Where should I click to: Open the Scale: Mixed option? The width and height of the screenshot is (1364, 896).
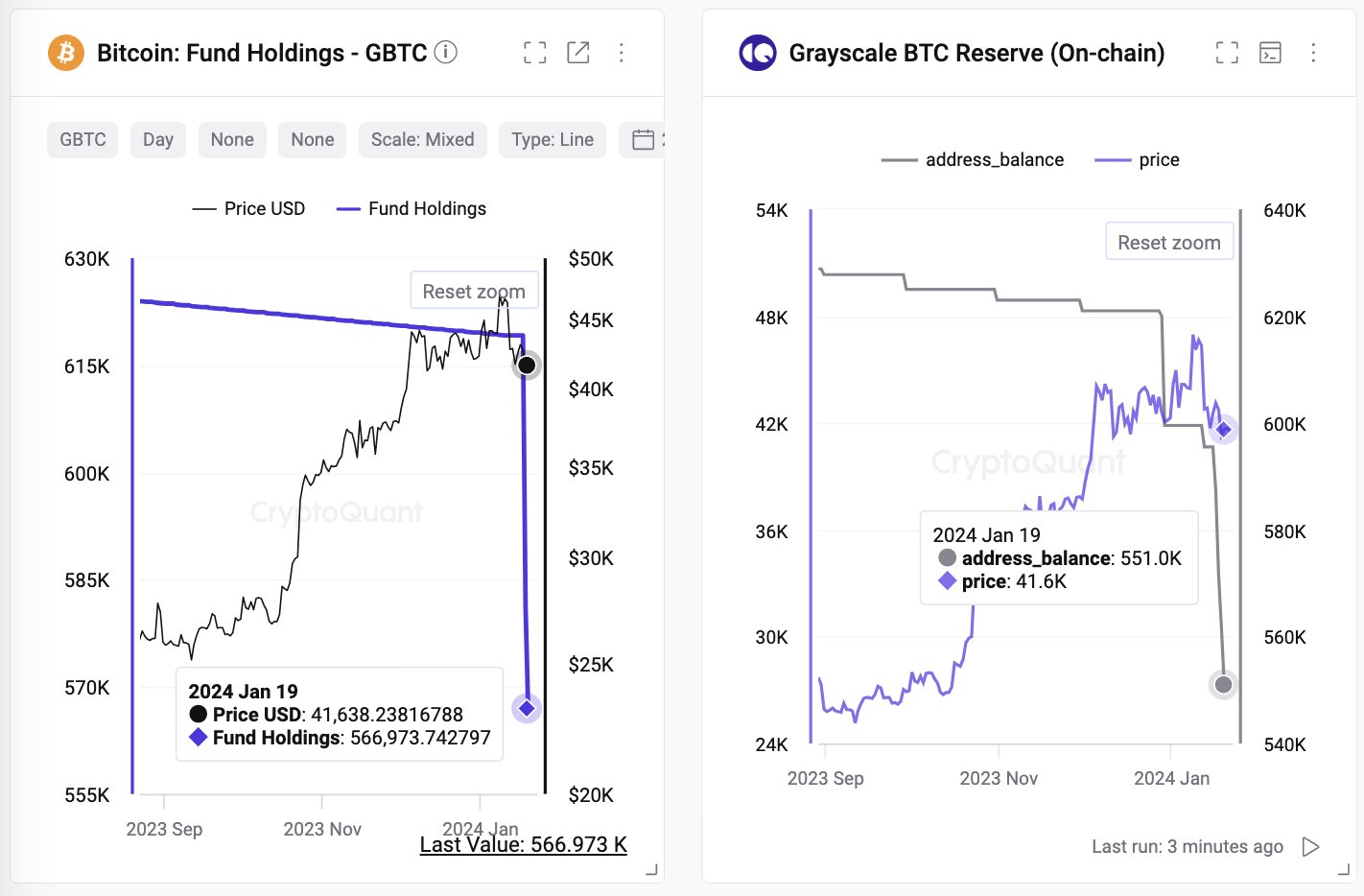point(422,139)
